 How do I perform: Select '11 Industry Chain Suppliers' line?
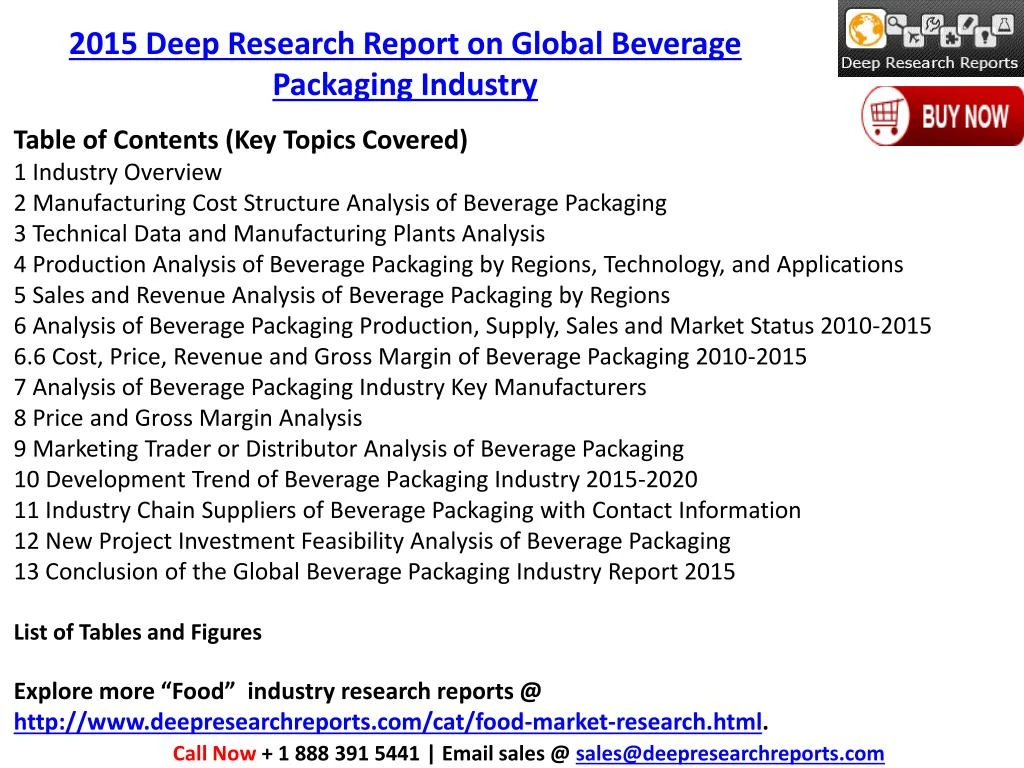(408, 510)
